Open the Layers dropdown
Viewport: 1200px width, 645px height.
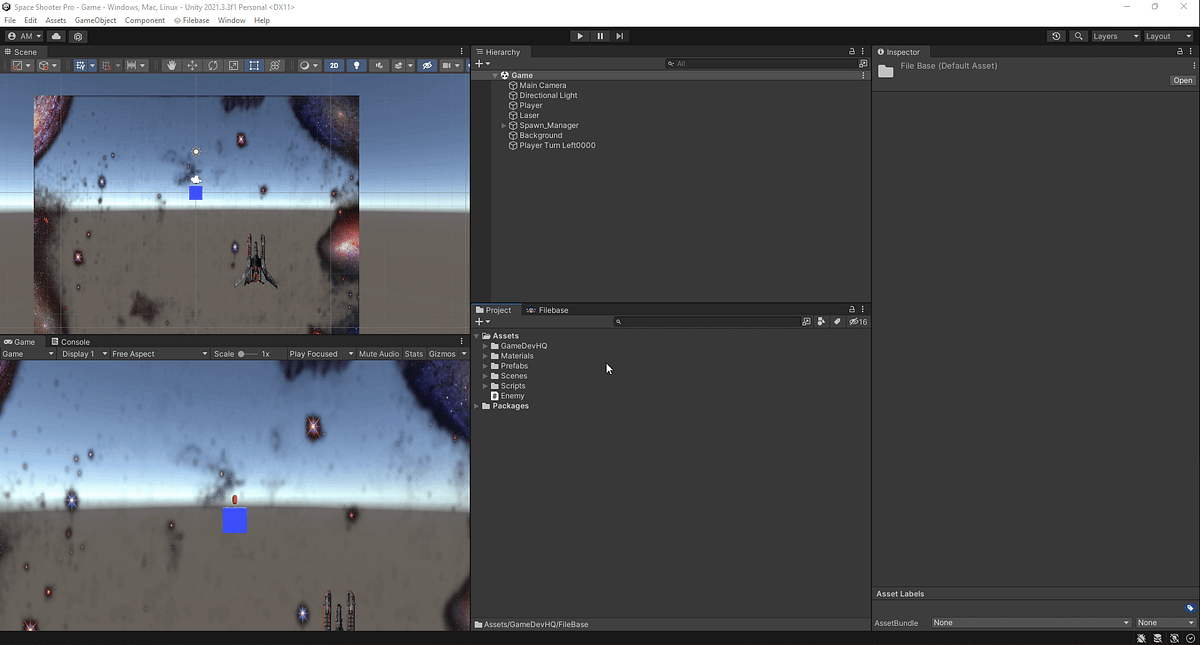pyautogui.click(x=1115, y=36)
